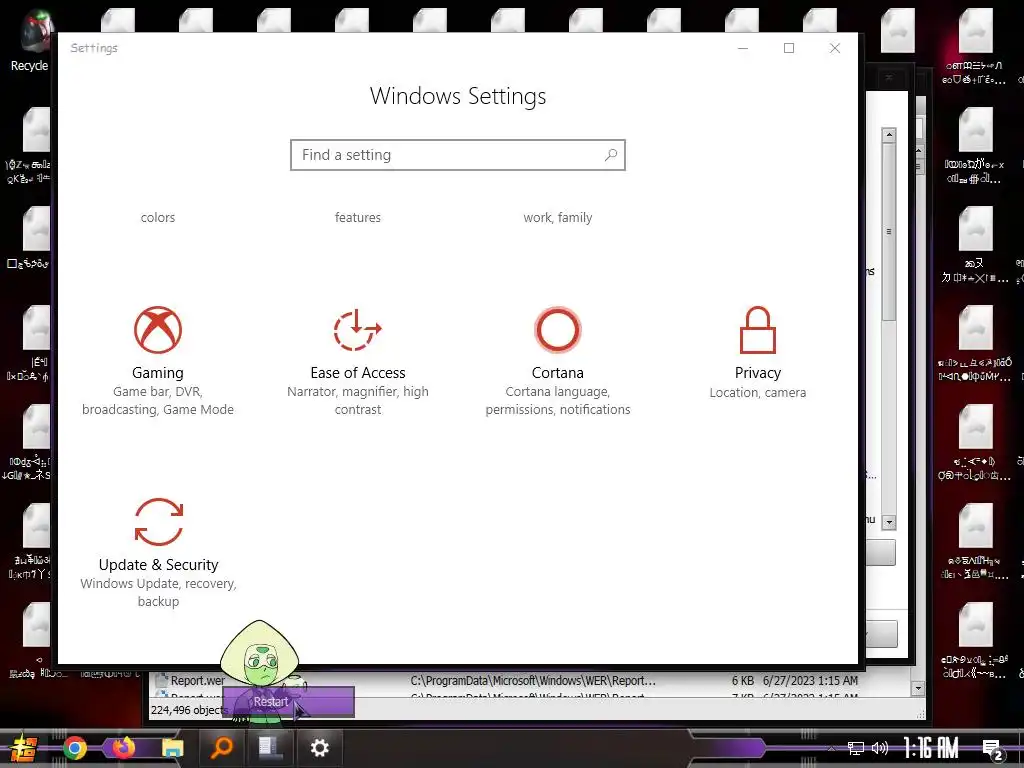The width and height of the screenshot is (1024, 768).
Task: Click the file list scroll down arrow
Action: point(918,688)
